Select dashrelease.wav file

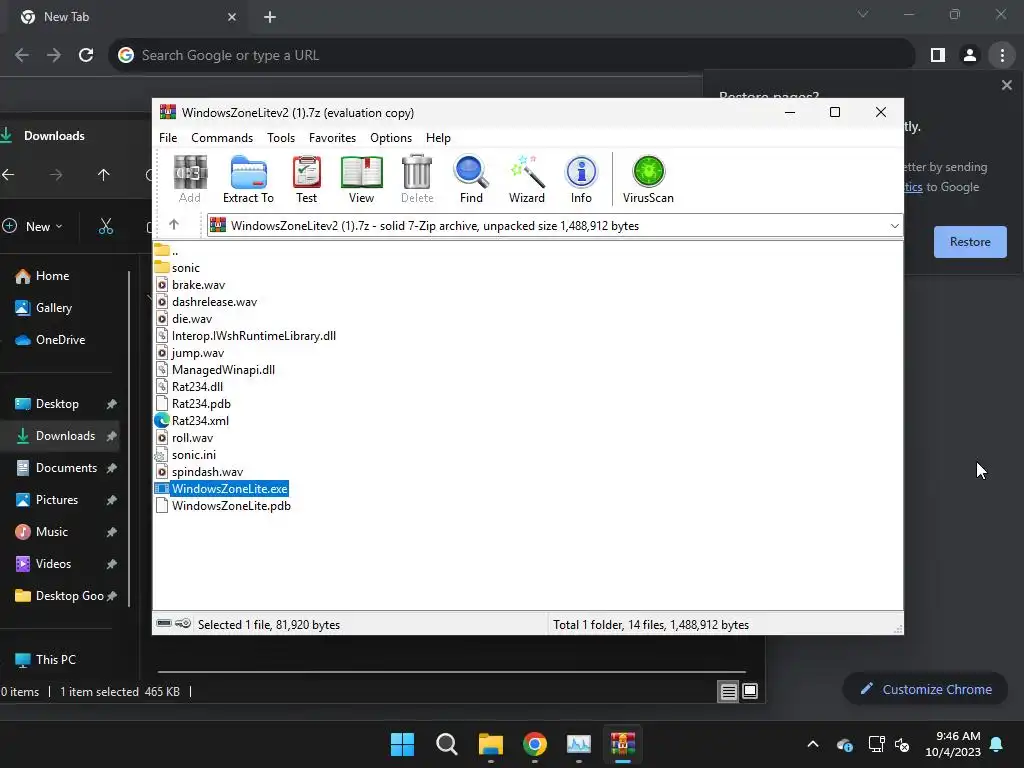tap(214, 302)
